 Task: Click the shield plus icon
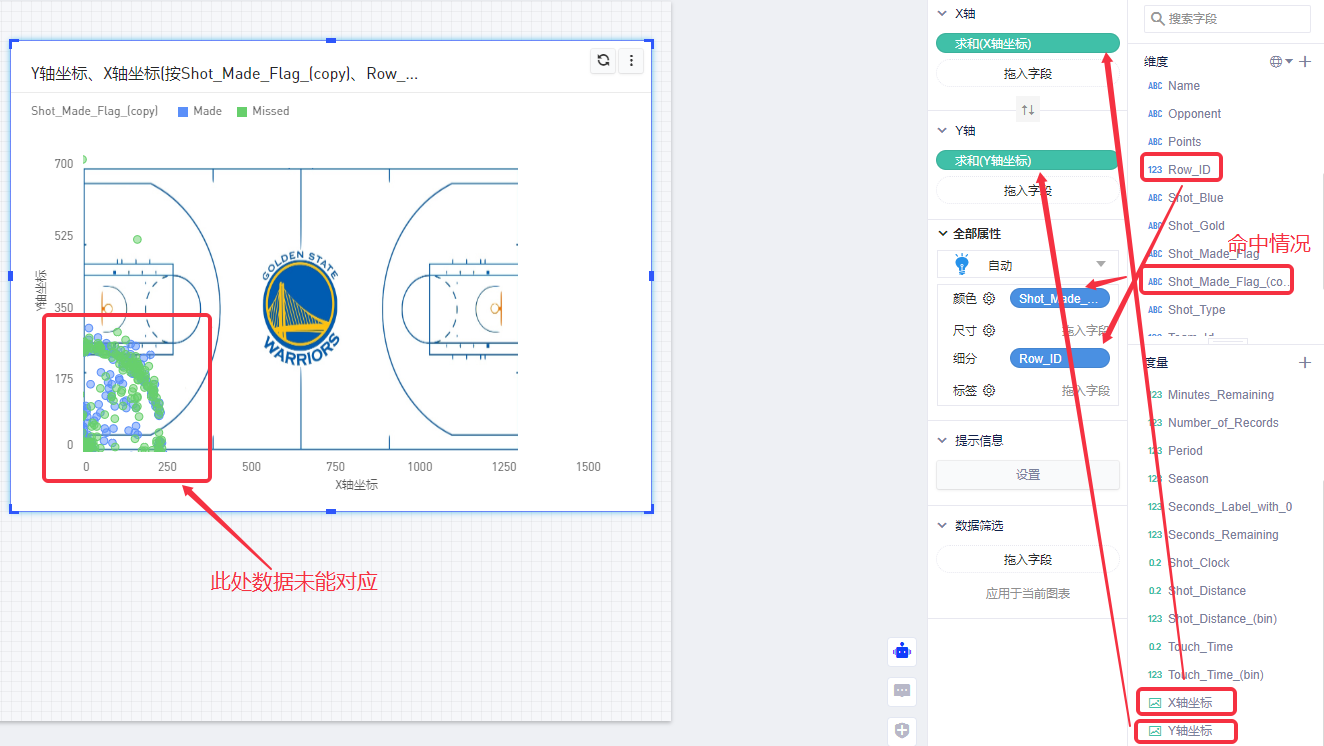(x=902, y=731)
